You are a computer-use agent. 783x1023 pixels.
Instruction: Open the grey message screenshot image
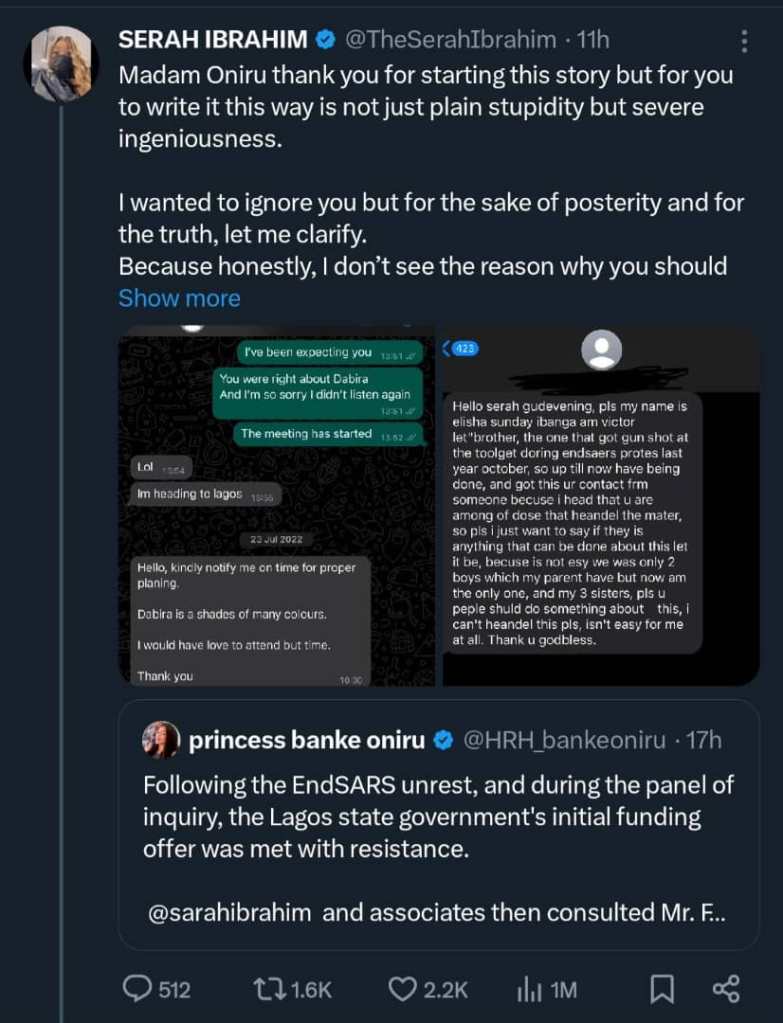pos(598,505)
